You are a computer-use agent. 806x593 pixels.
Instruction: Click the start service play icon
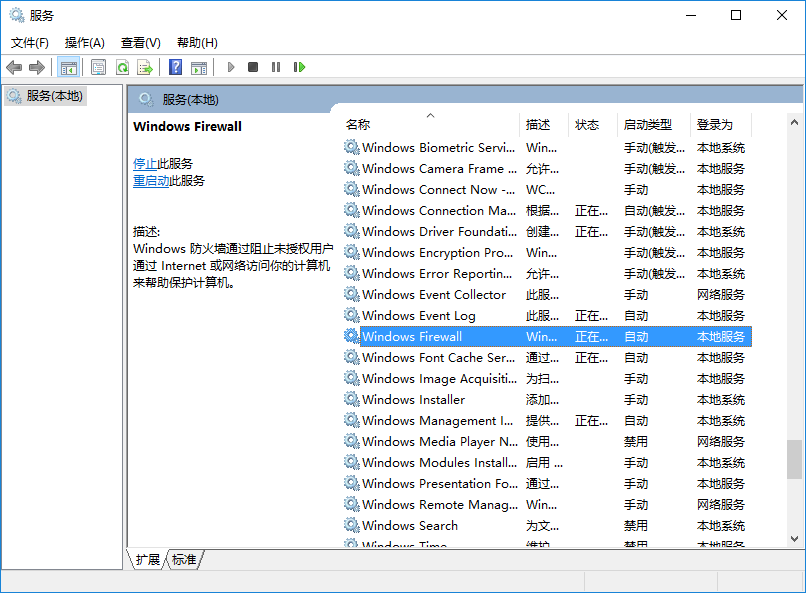[x=230, y=67]
